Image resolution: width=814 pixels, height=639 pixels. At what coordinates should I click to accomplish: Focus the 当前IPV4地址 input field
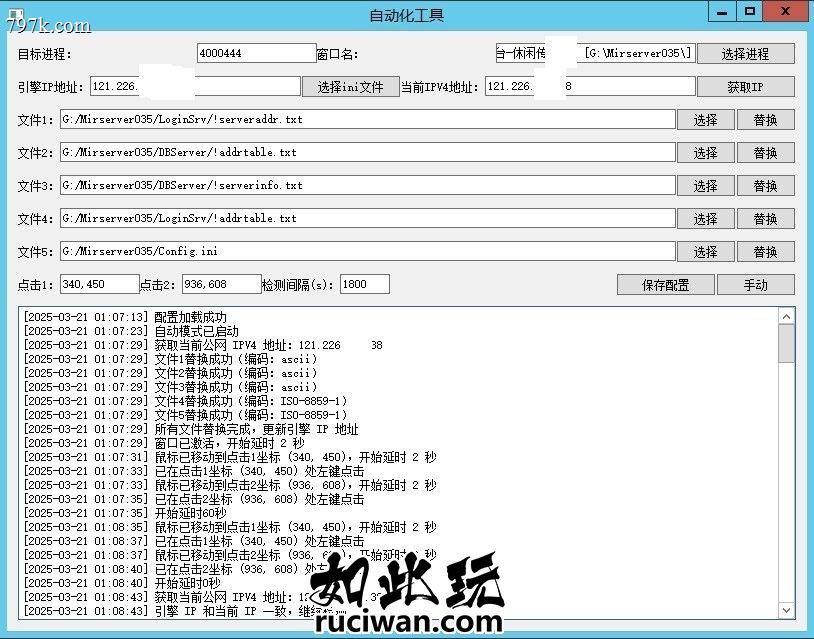click(590, 86)
